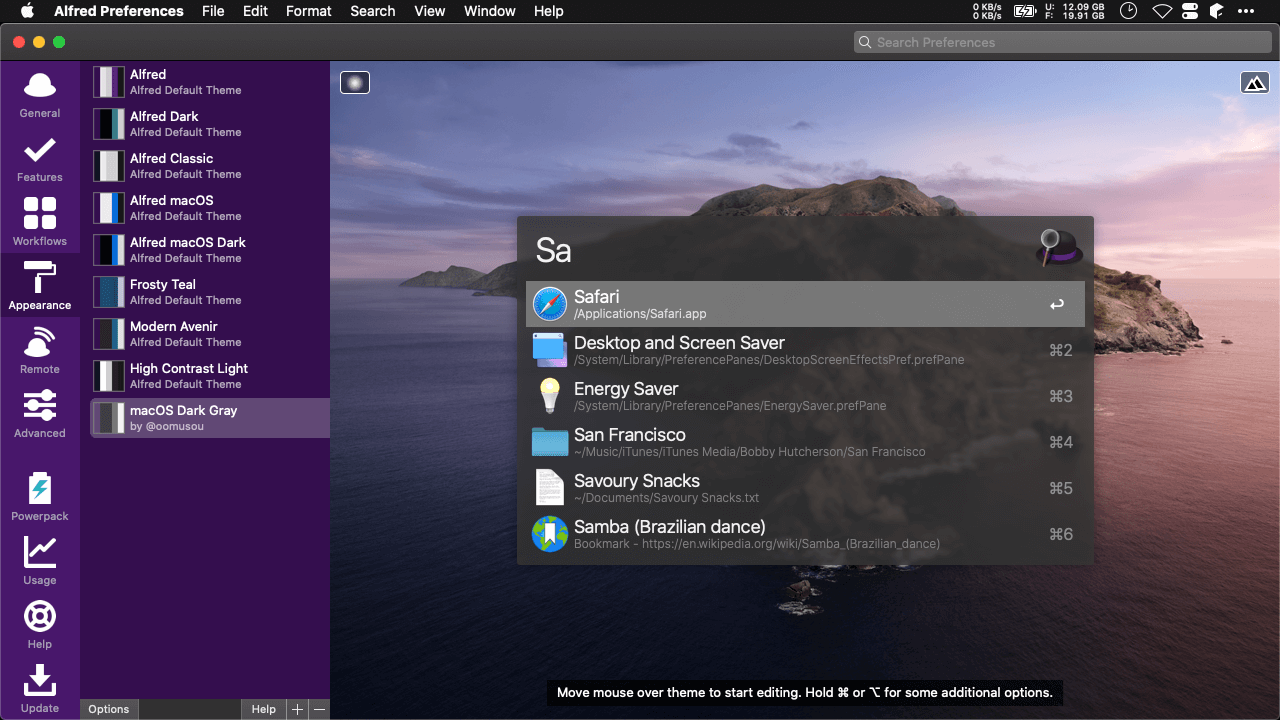This screenshot has width=1280, height=720.
Task: Click the Energy Saver result title
Action: (626, 389)
